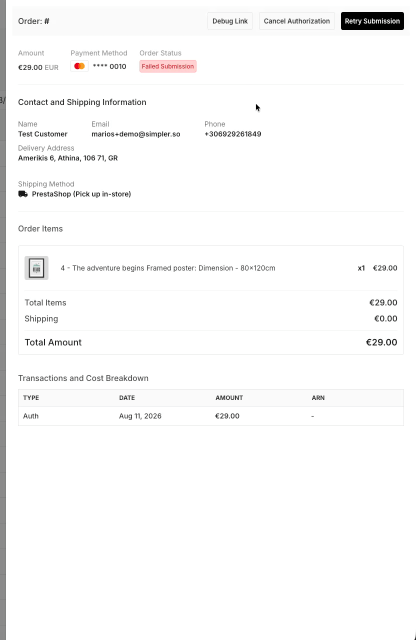Click the adventure begins Framed poster item
416x640 pixels.
[x=168, y=268]
